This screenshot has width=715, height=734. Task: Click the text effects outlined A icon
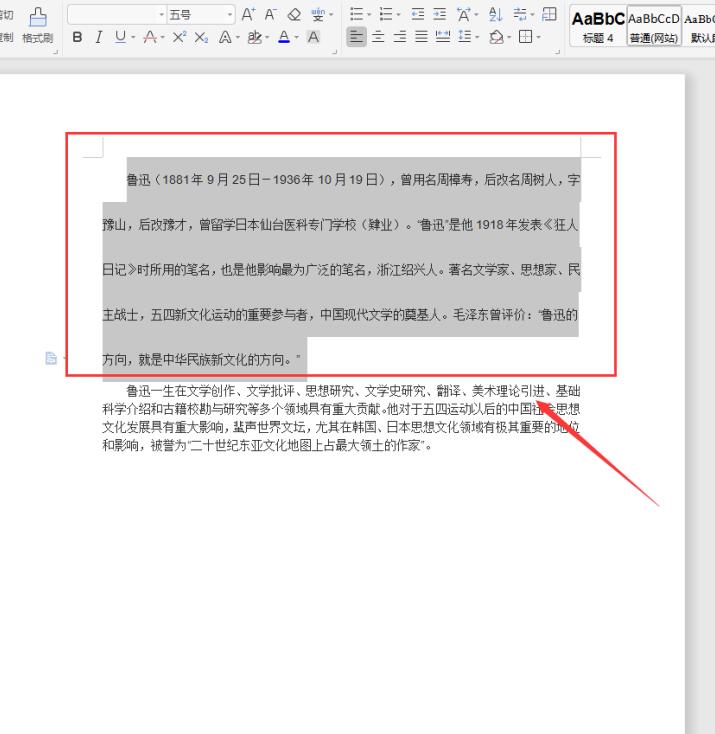click(225, 37)
